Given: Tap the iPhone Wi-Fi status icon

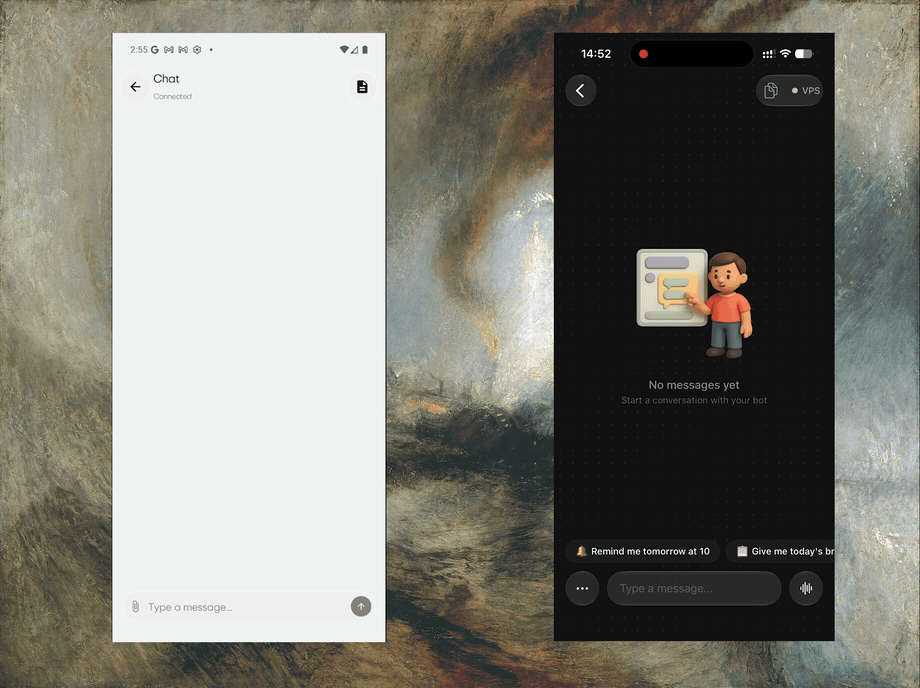Looking at the screenshot, I should [x=785, y=53].
